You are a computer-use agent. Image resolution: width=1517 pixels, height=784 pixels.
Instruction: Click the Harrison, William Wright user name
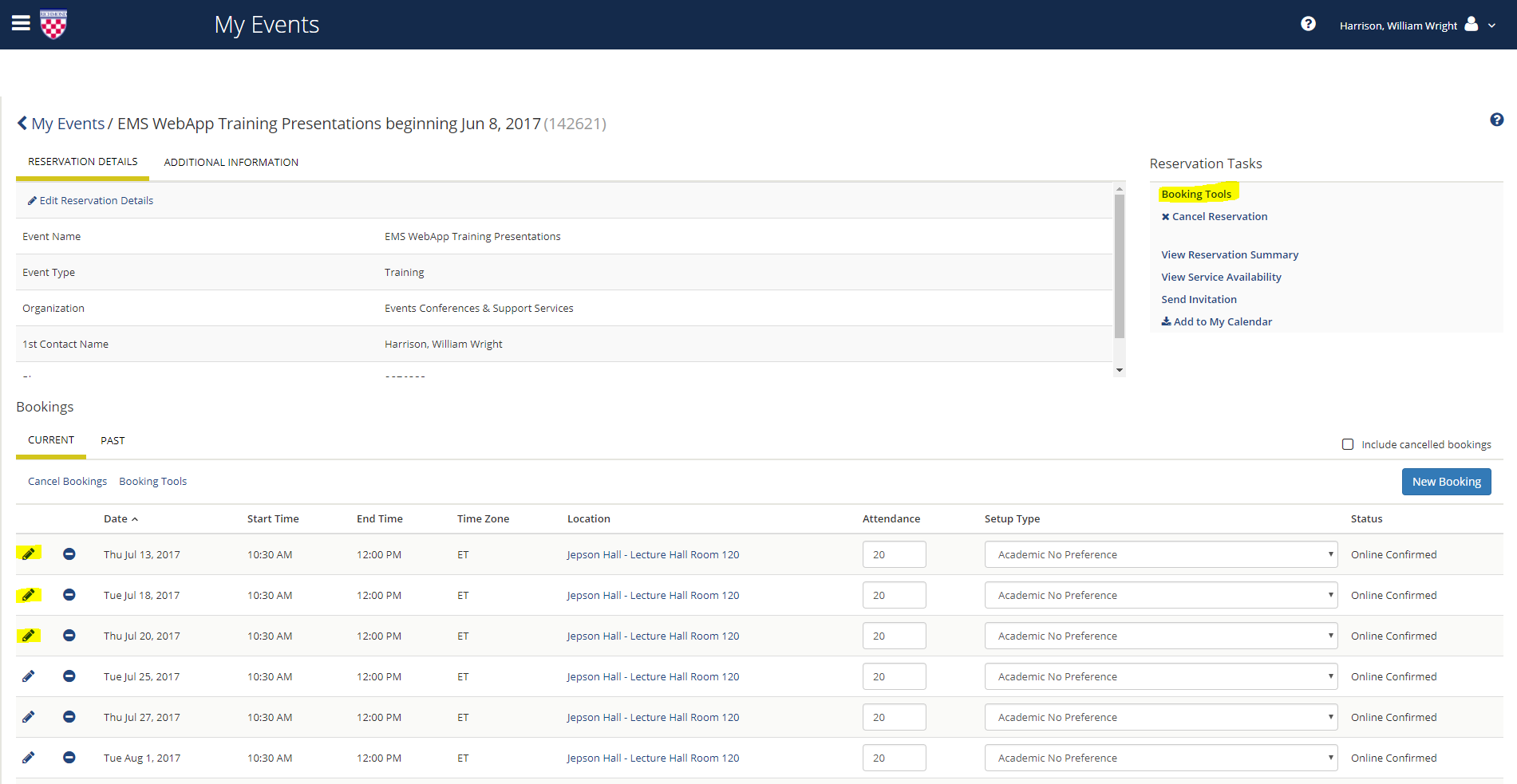tap(1398, 26)
